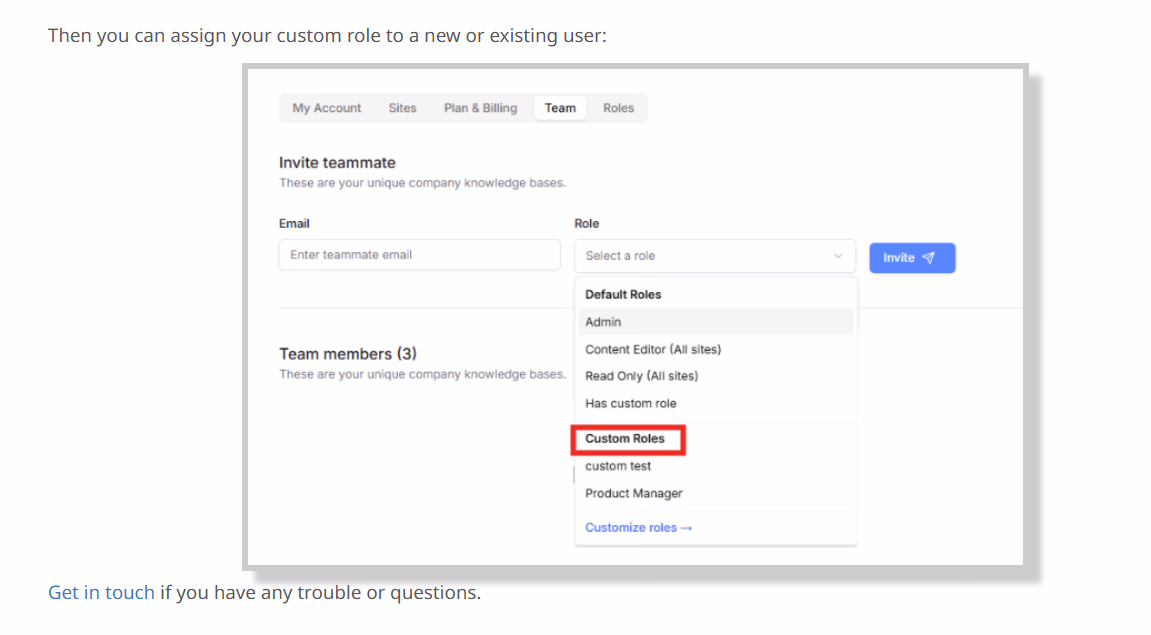Click the Custom Roles section header
1151x635 pixels.
[x=625, y=438]
